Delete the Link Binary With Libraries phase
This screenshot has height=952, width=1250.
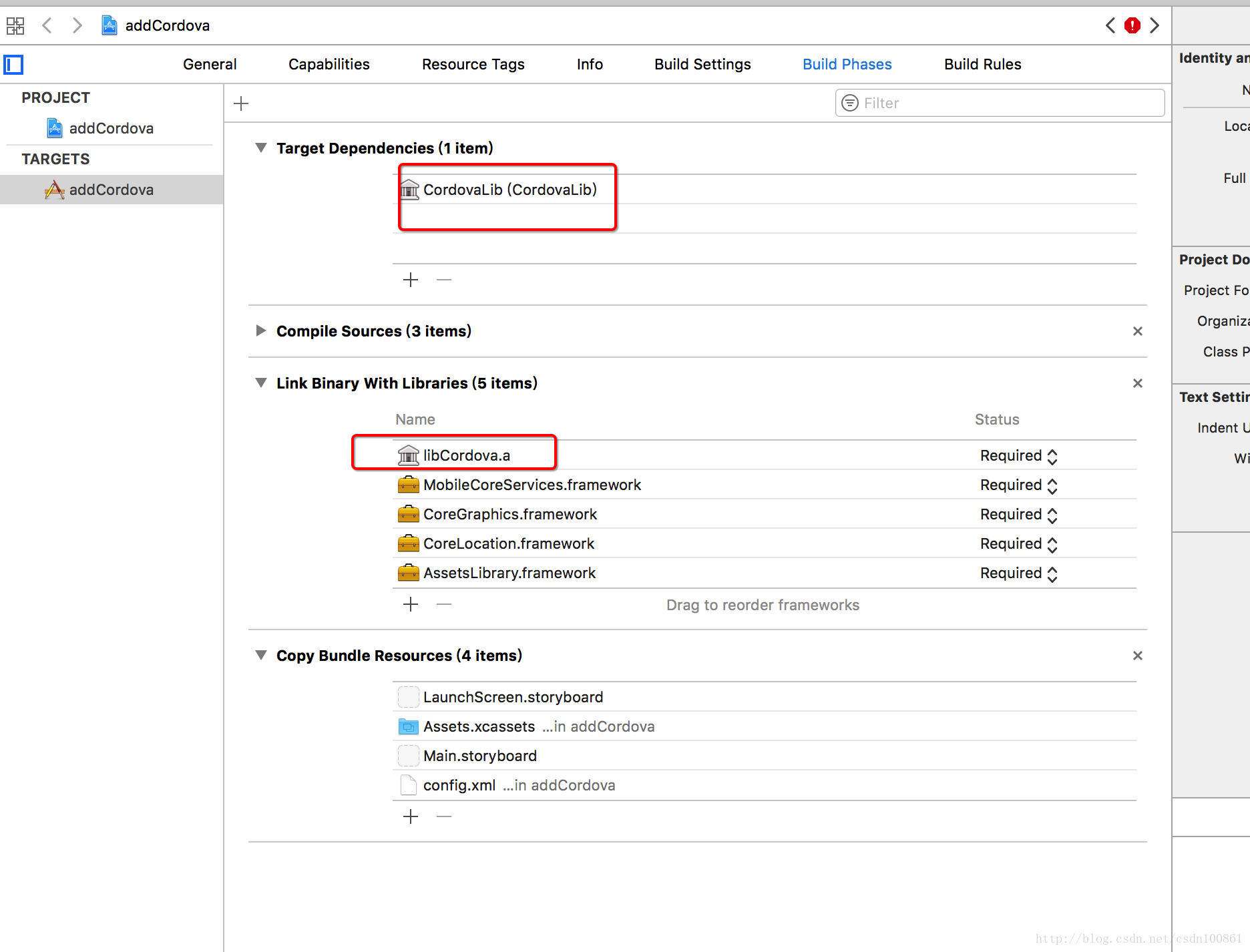click(x=1138, y=383)
